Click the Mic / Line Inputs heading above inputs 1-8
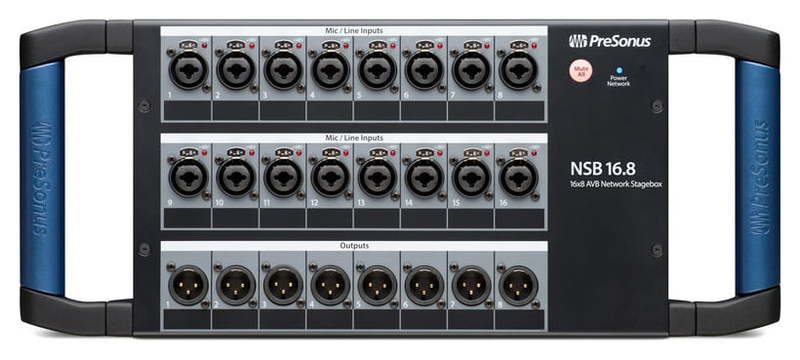800x360 pixels. coord(354,31)
